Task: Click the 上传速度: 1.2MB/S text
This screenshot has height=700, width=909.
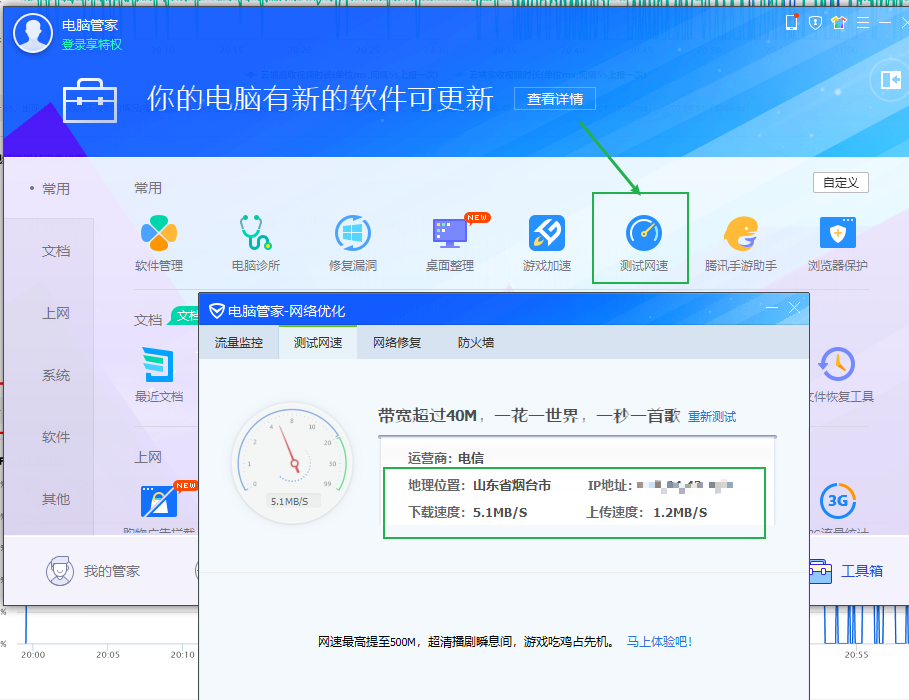Action: click(x=647, y=513)
